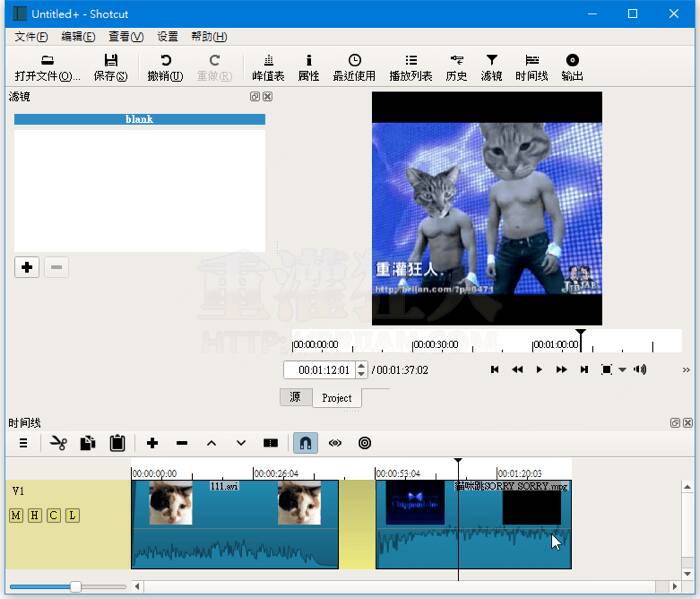Viewport: 700px width, 599px height.
Task: Split clip at the playhead icon
Action: coord(271,443)
